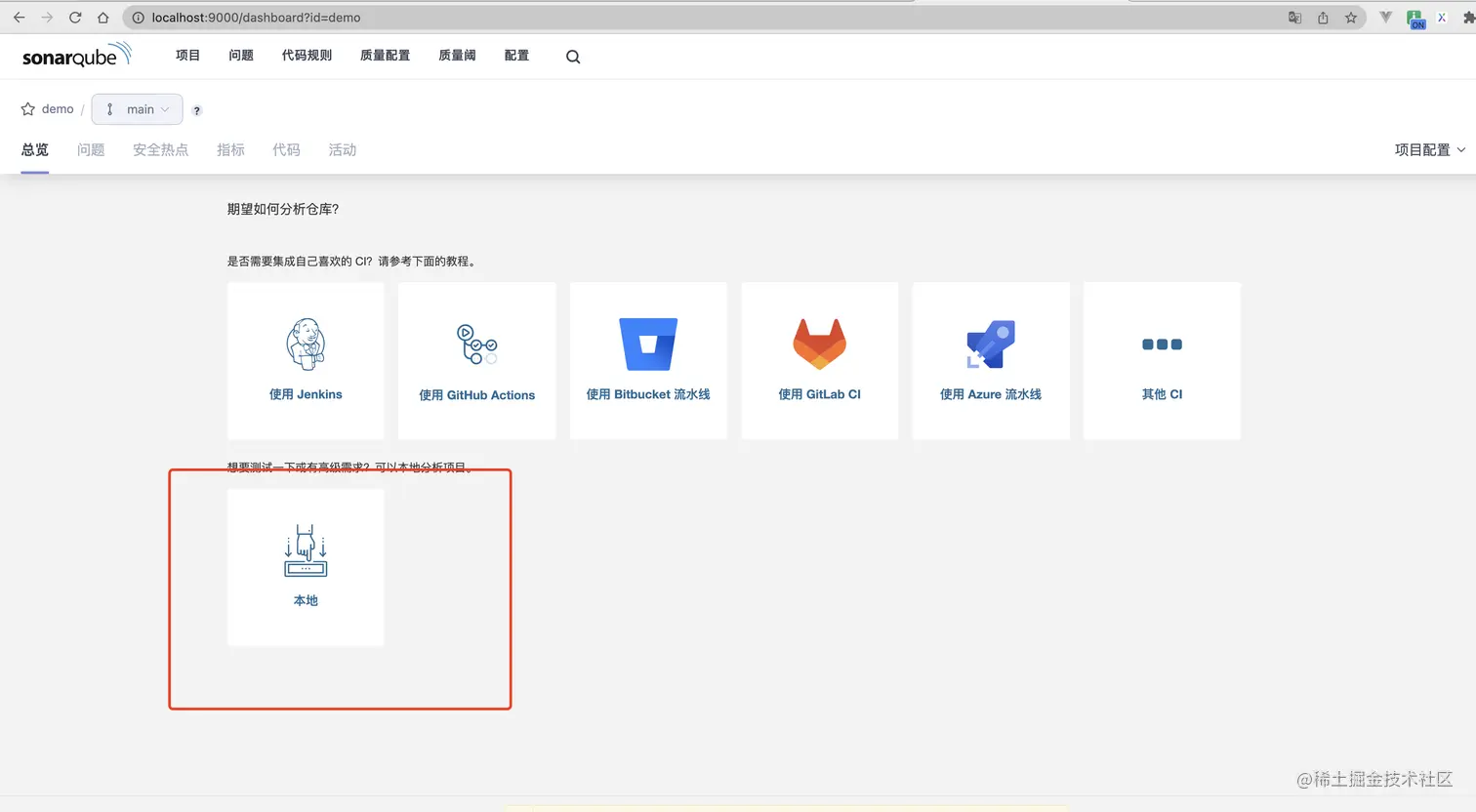The image size is (1476, 812).
Task: Select 使用 Jenkins label
Action: 306,394
